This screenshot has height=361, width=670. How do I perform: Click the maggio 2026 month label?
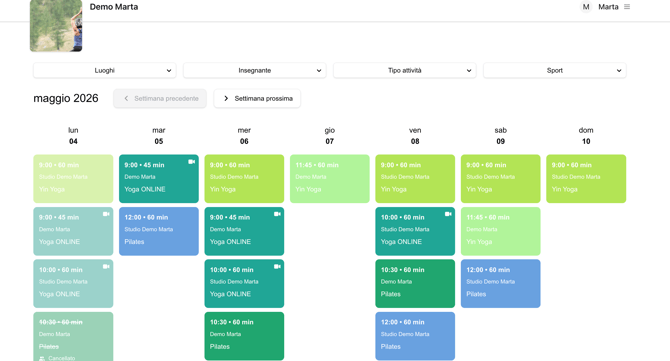coord(66,98)
